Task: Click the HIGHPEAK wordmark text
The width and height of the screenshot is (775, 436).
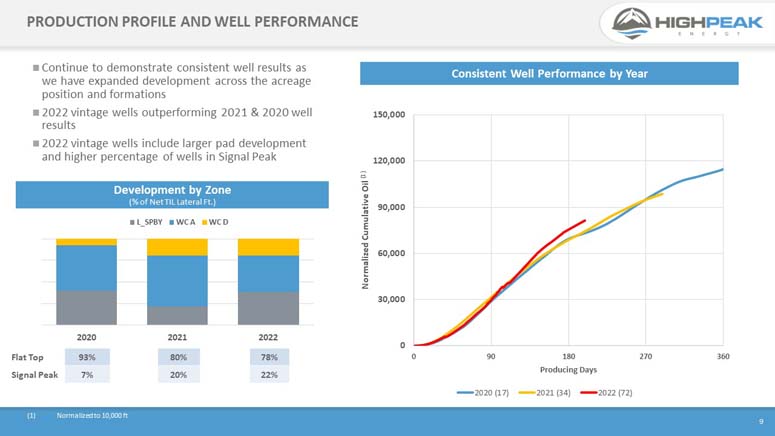Action: [709, 22]
